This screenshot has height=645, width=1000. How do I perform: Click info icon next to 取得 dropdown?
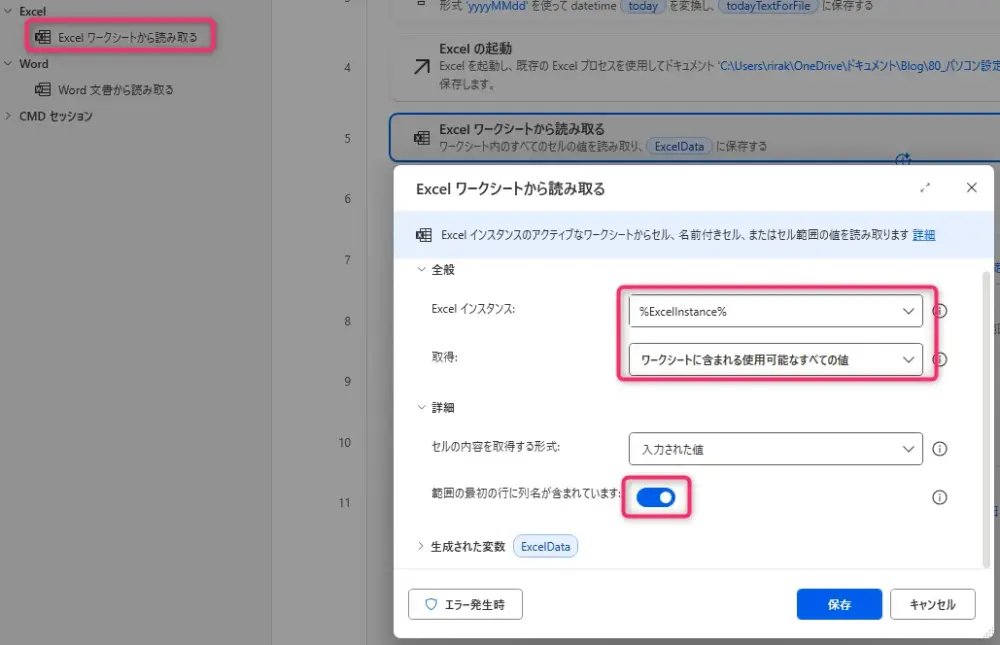tap(940, 359)
